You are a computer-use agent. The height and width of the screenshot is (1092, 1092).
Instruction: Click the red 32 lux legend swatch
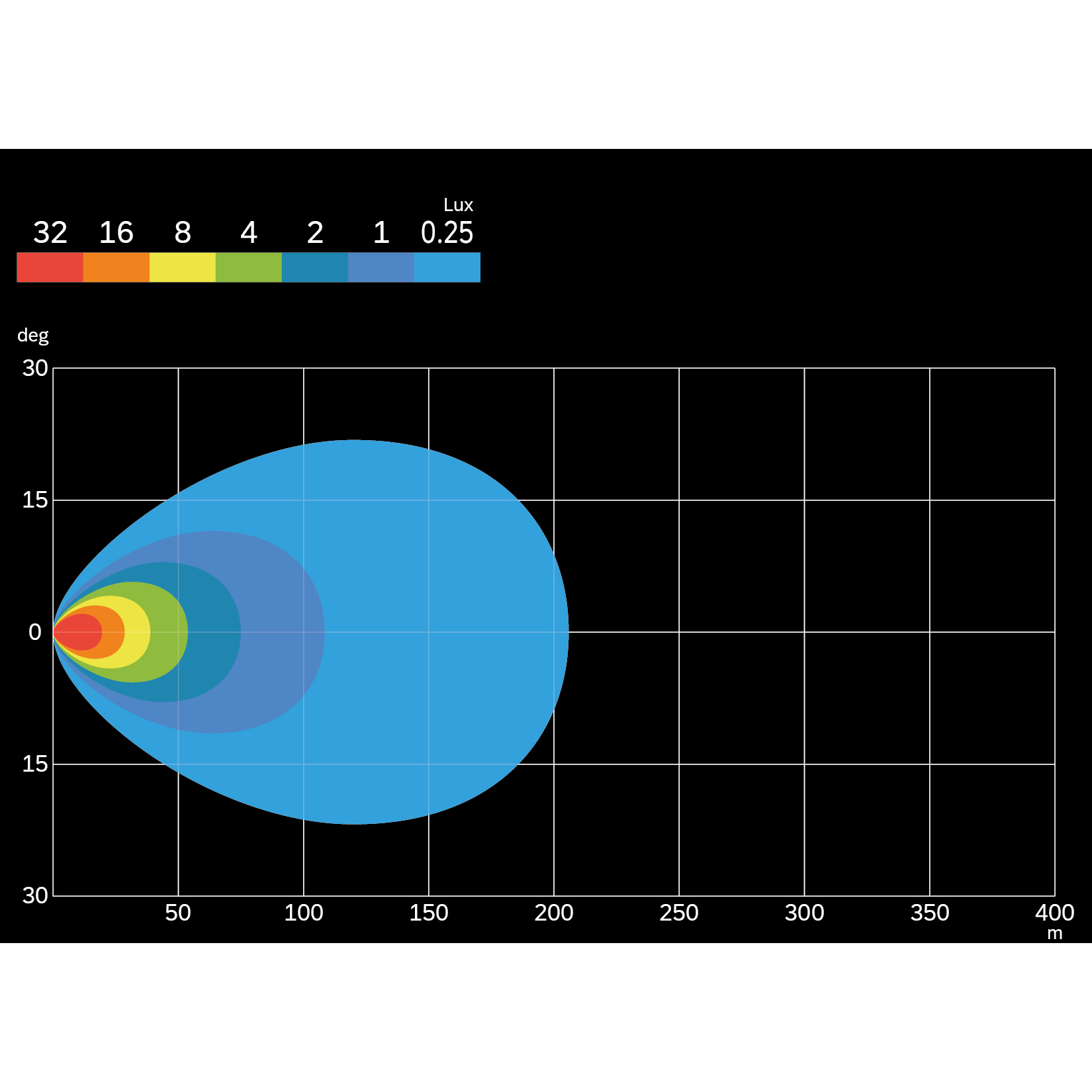point(50,267)
